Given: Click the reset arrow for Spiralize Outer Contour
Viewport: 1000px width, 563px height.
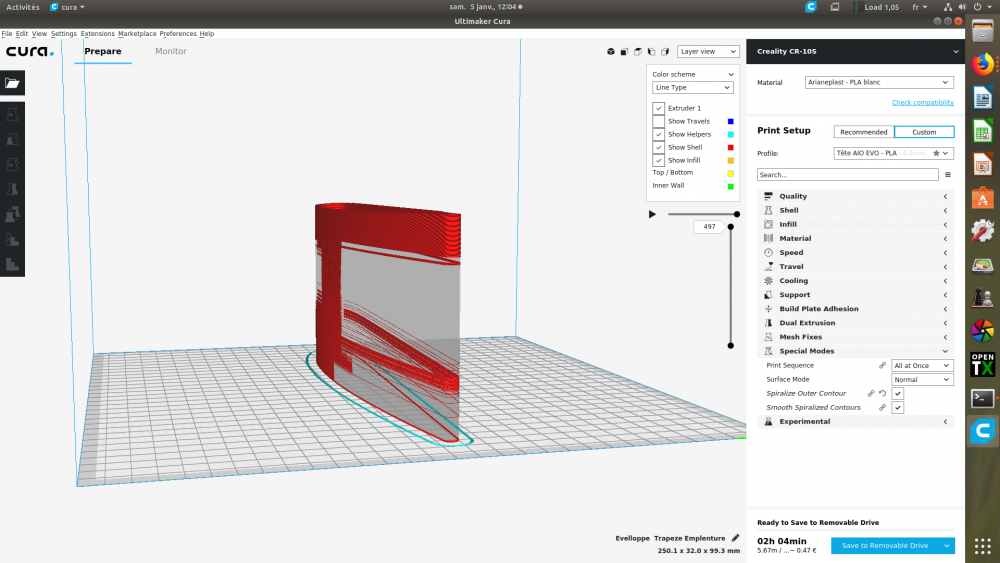Looking at the screenshot, I should (882, 394).
